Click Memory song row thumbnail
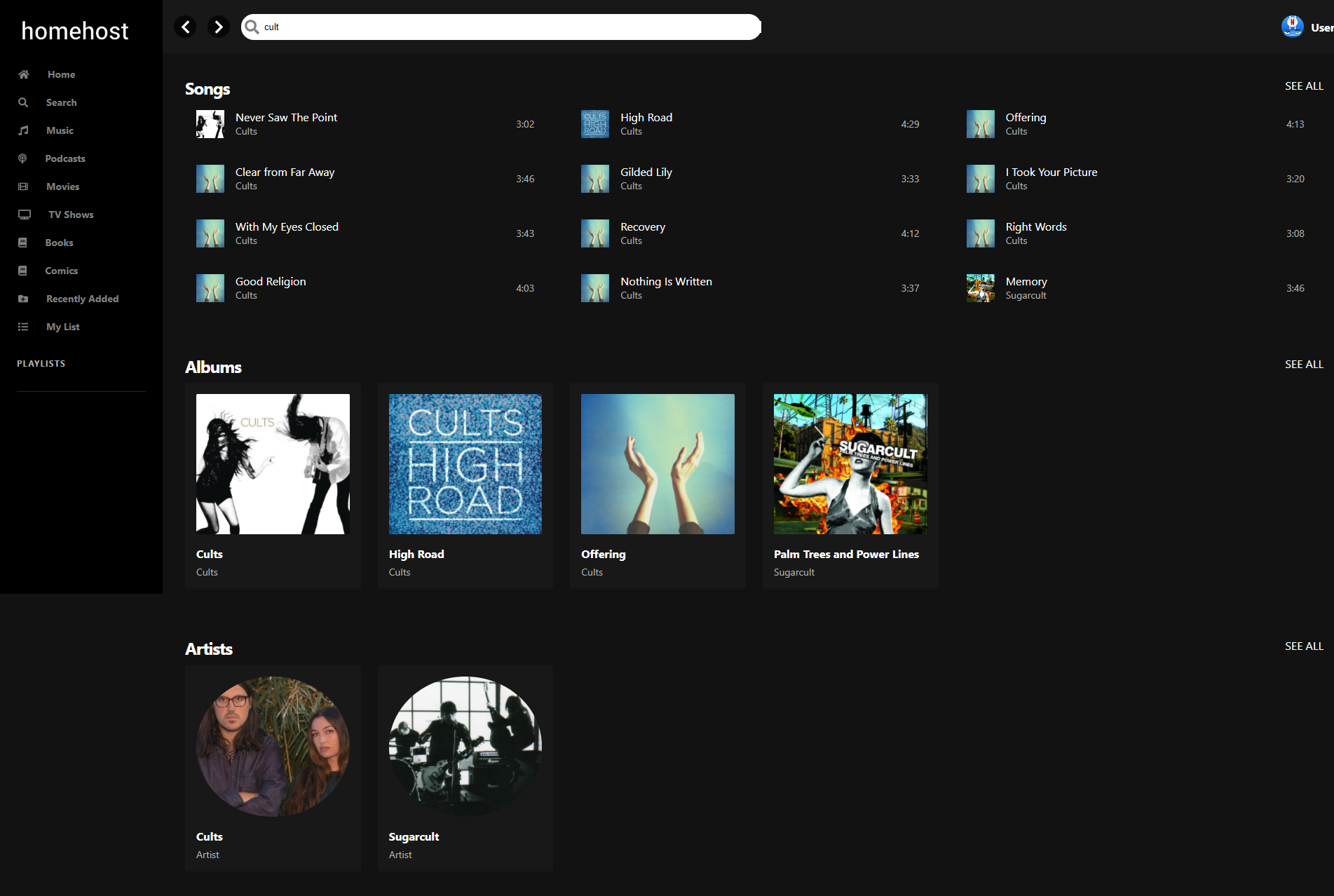The width and height of the screenshot is (1334, 896). click(980, 288)
